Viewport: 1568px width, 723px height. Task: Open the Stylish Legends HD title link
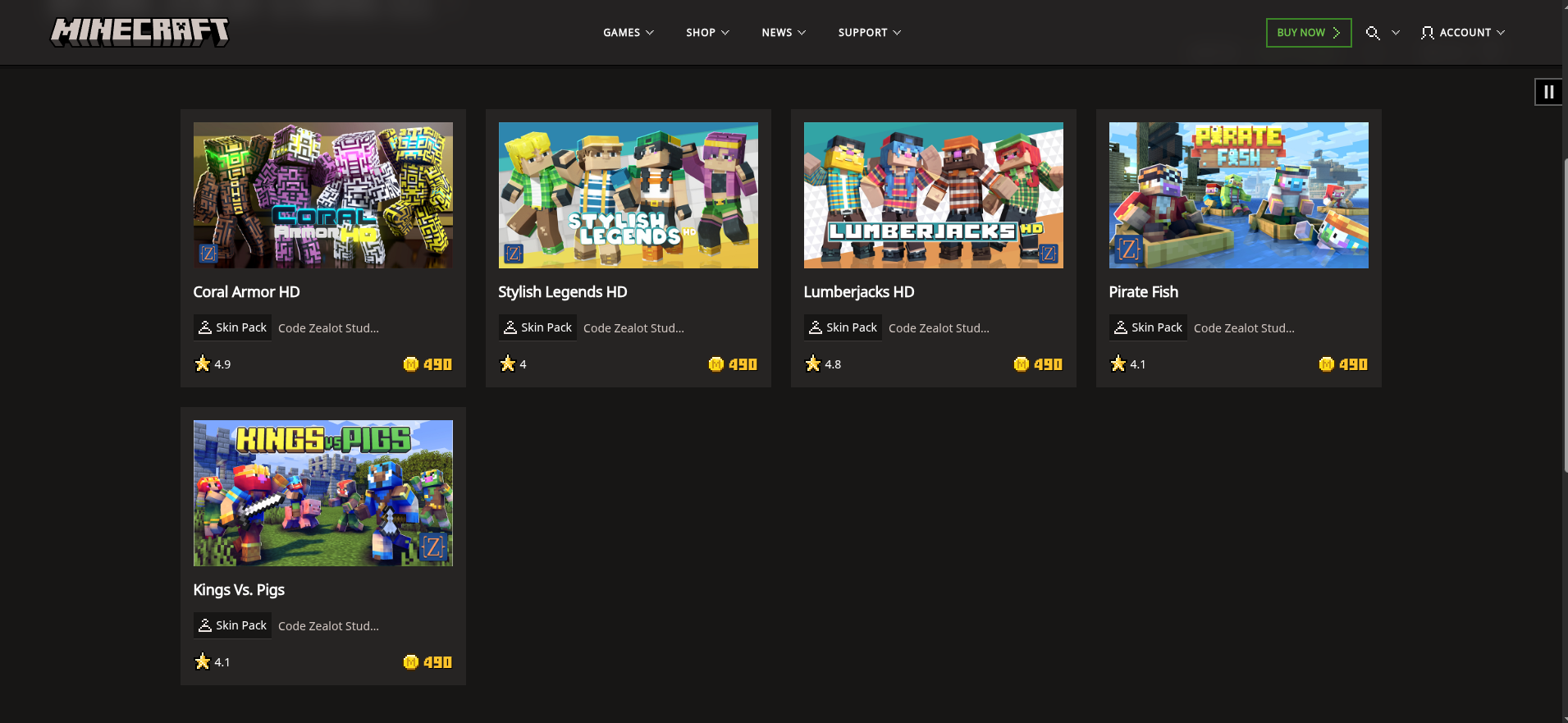tap(563, 292)
